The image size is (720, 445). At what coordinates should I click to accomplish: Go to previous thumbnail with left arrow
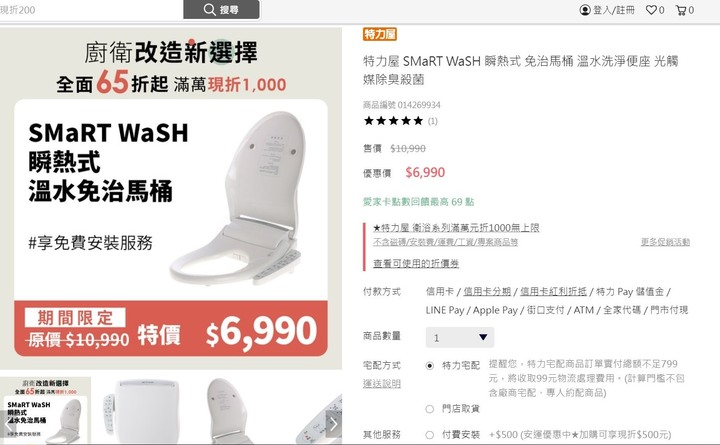[7, 424]
